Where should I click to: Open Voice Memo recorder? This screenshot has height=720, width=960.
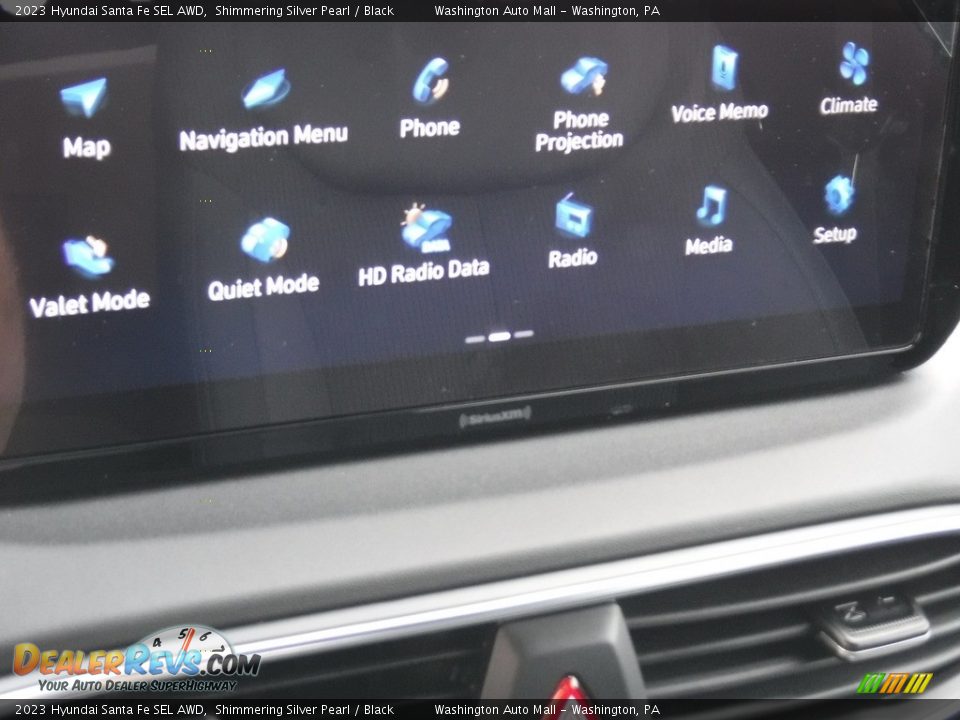723,69
